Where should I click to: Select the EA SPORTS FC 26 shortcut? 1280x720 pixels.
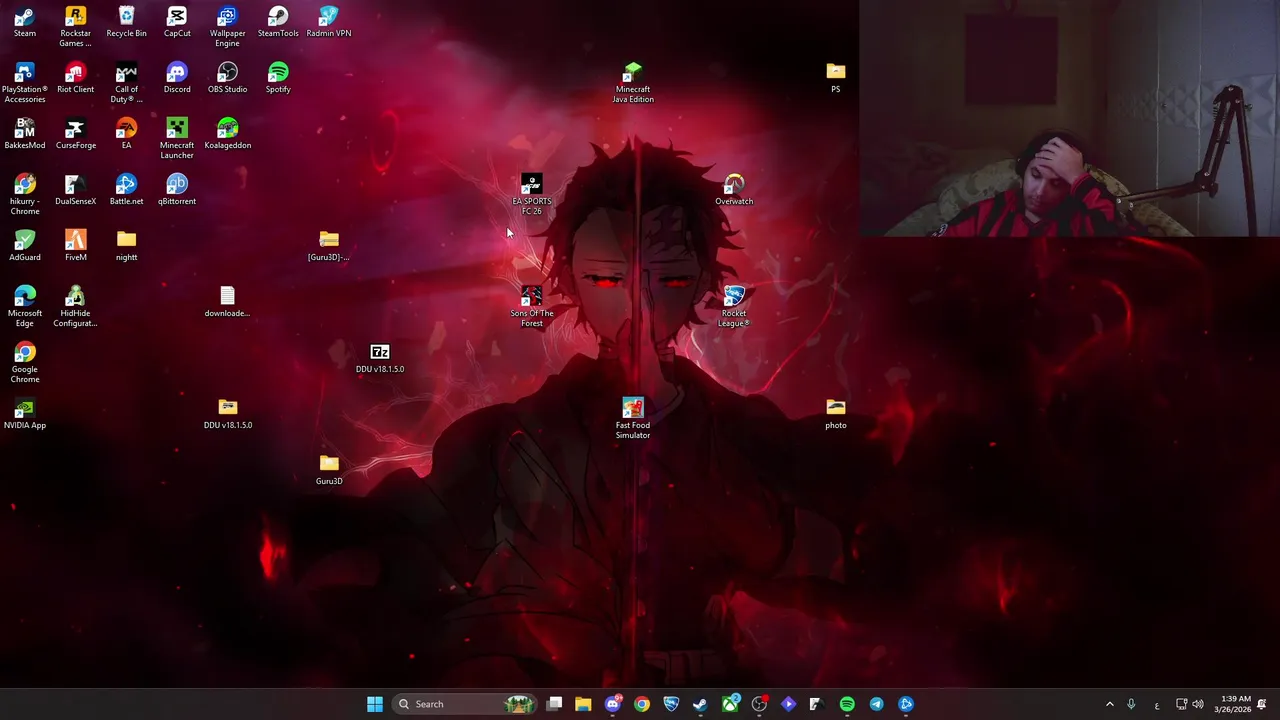[532, 195]
